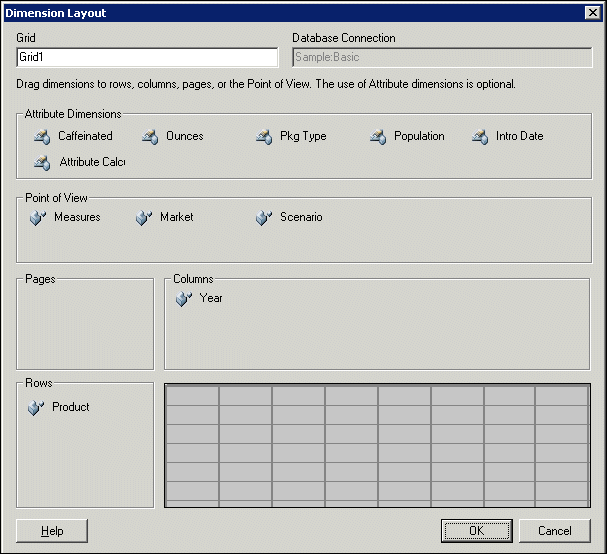607x554 pixels.
Task: Open Help for Dimension Layout
Action: (x=52, y=531)
